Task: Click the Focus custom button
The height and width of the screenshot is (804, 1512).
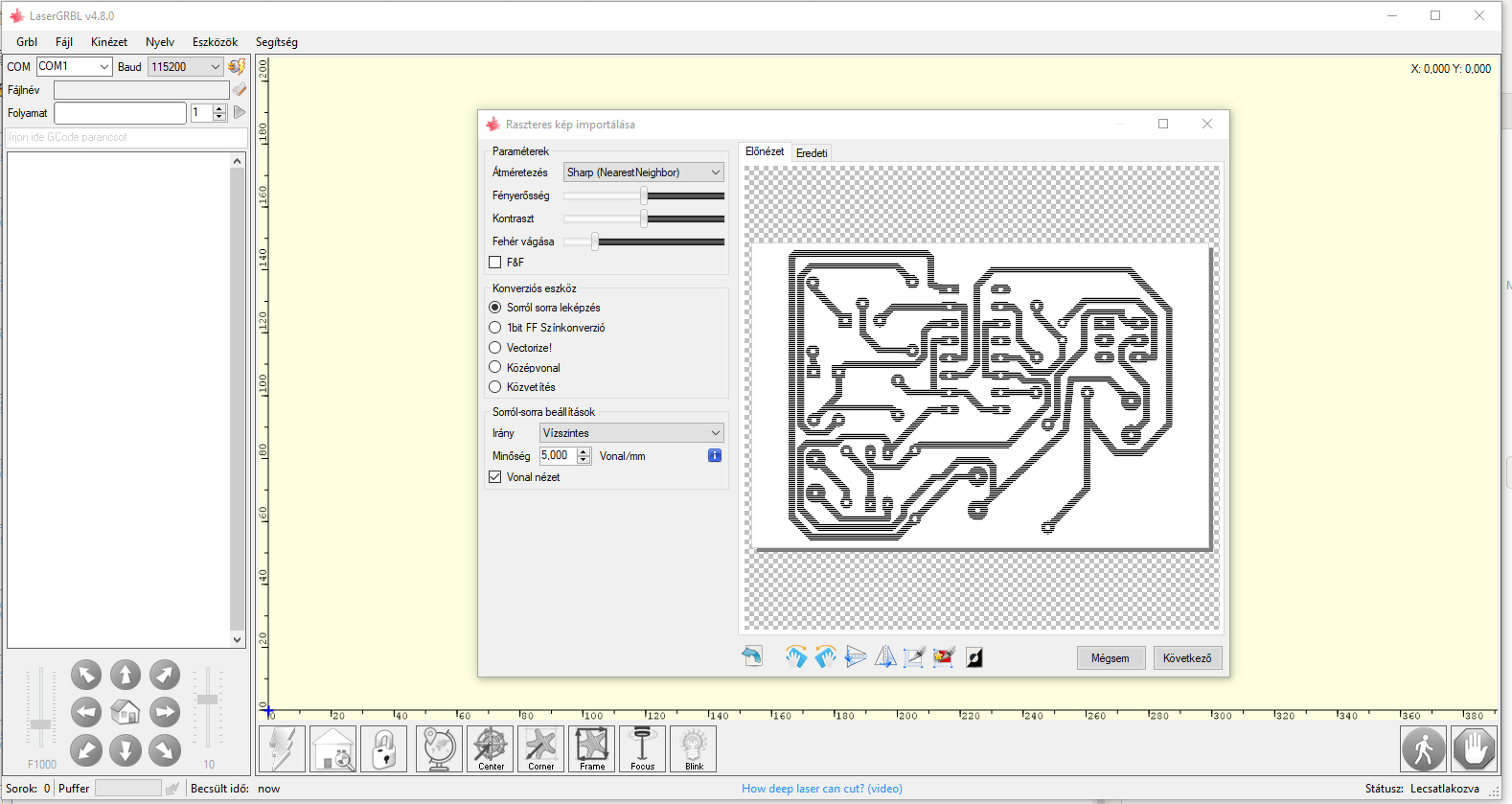Action: point(643,748)
